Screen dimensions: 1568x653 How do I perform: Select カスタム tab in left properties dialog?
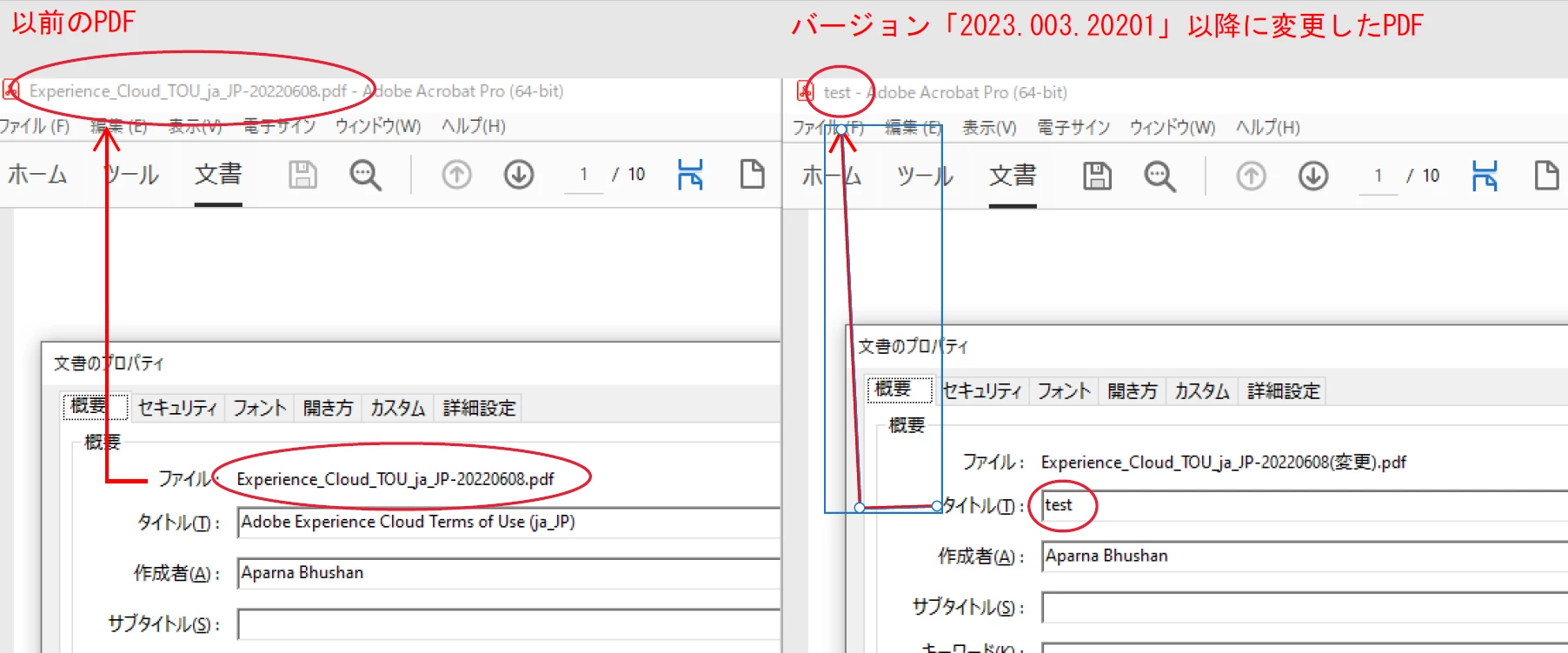point(397,408)
